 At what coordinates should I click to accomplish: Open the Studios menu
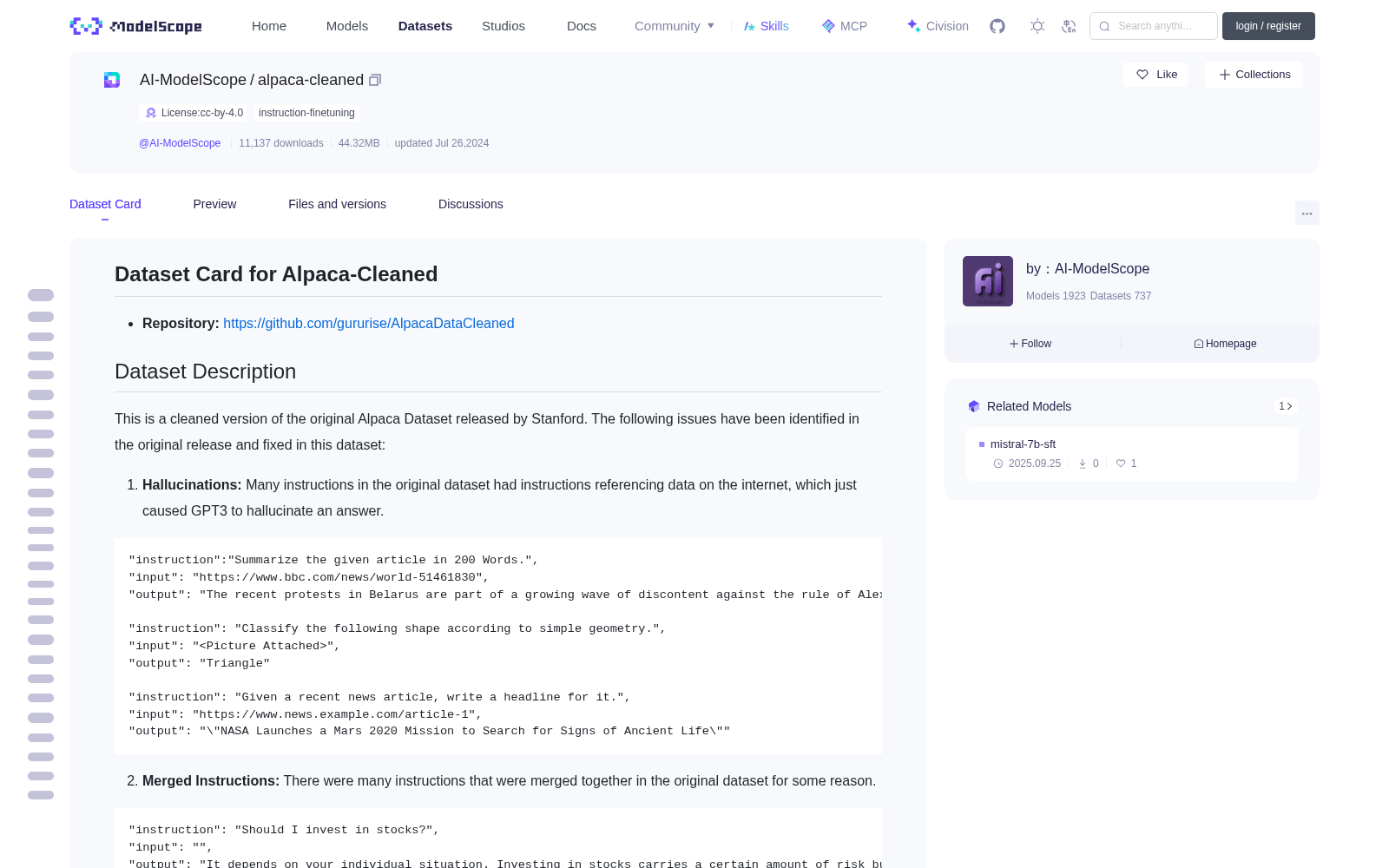tap(504, 26)
